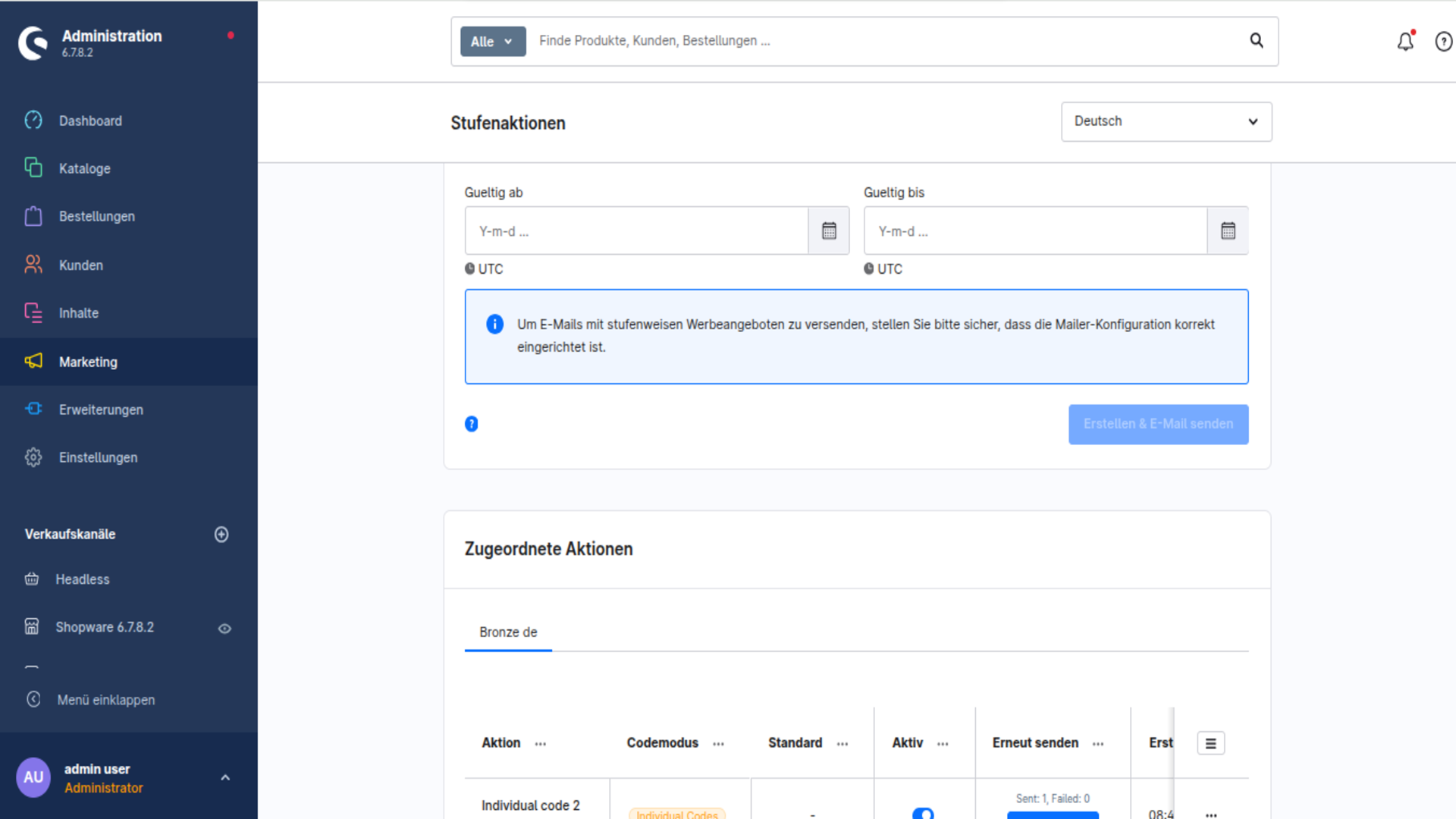Click the Menü einklappen arrow icon
1456x819 pixels.
[x=33, y=699]
